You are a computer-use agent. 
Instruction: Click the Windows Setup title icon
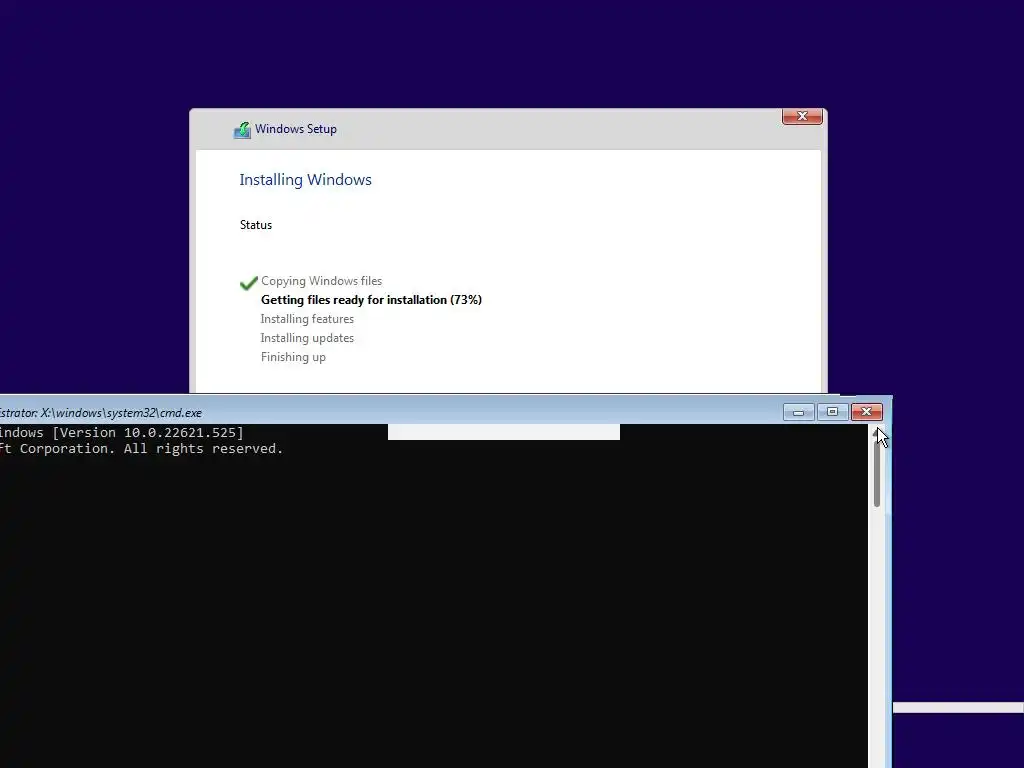tap(242, 129)
